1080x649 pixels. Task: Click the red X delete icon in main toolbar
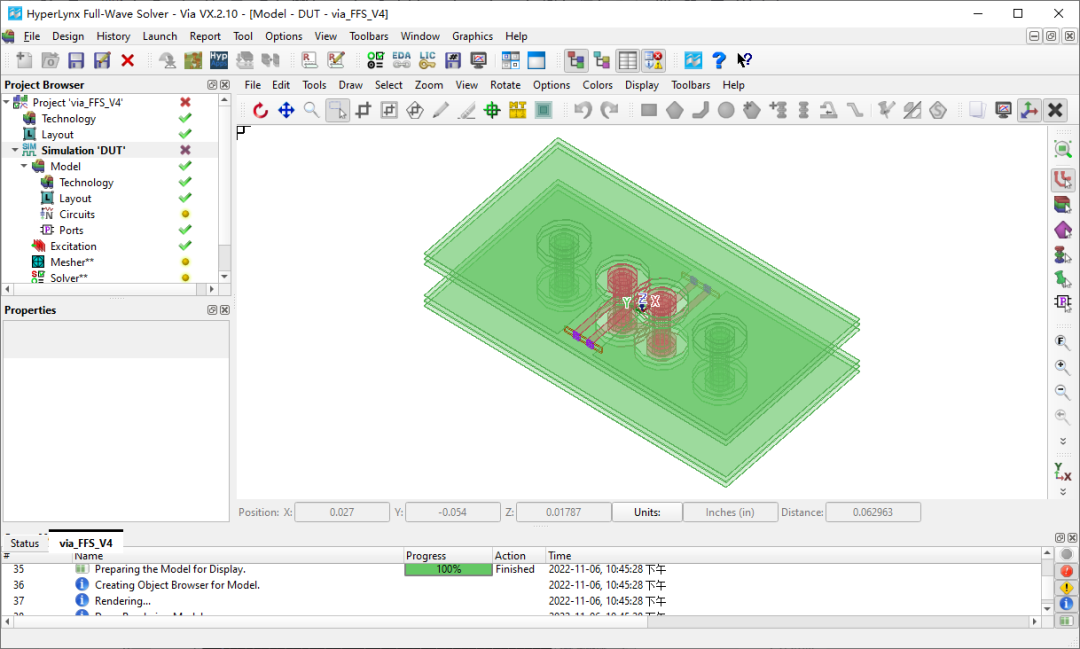(127, 61)
